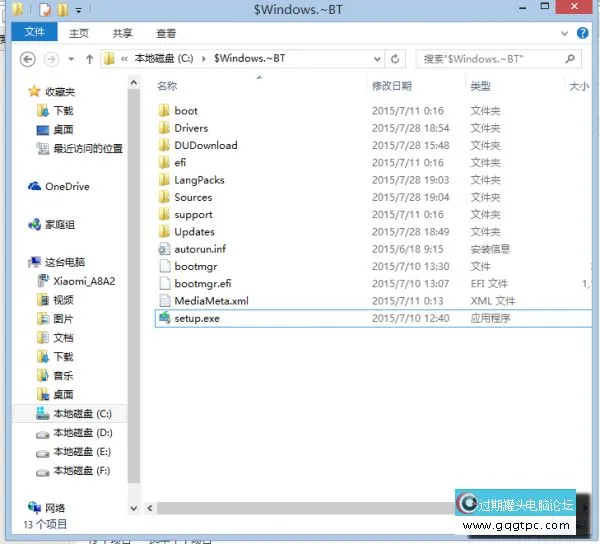This screenshot has height=544, width=600.
Task: Switch to the 共享 ribbon tab
Action: tap(122, 33)
